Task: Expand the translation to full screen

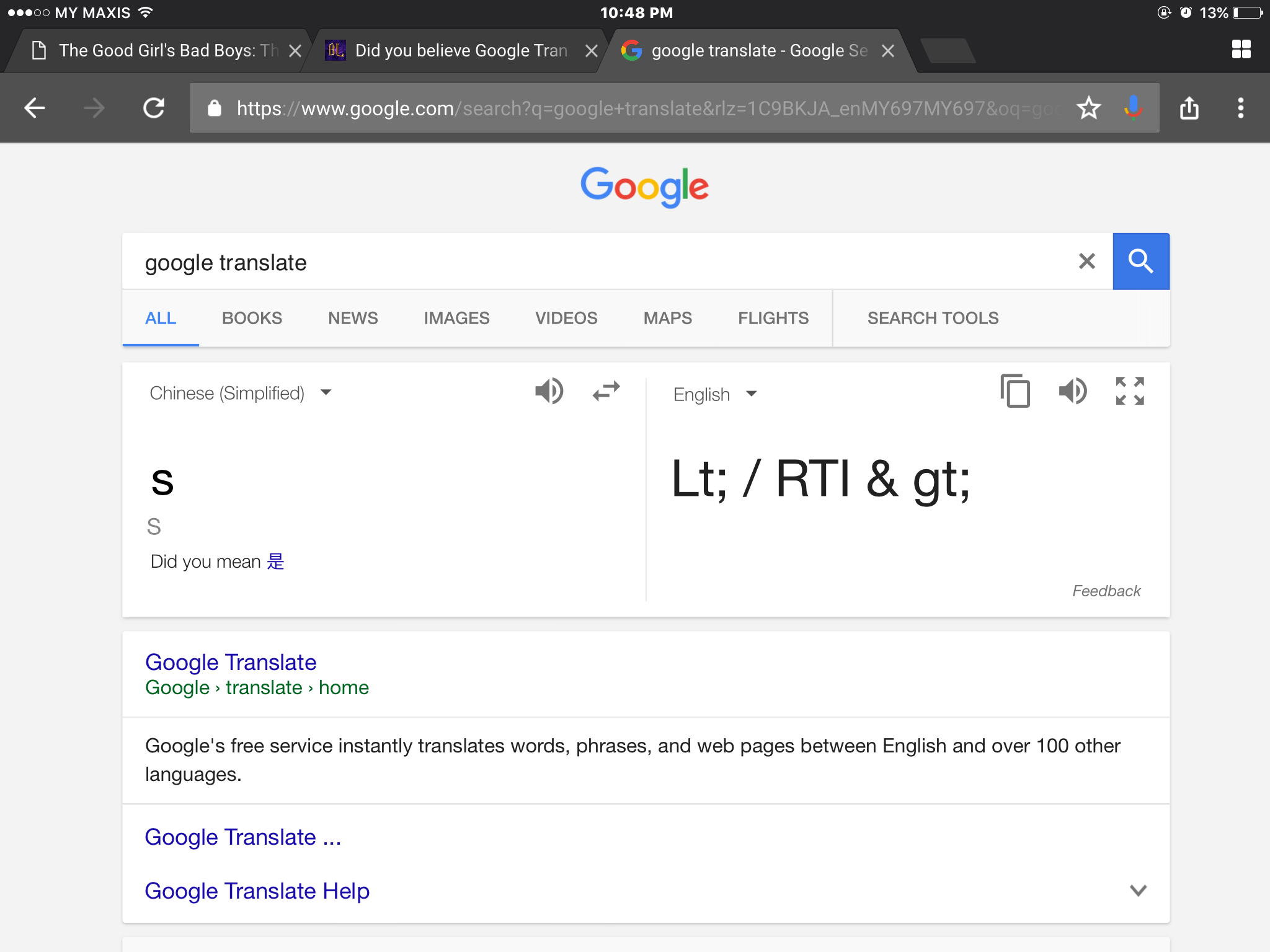Action: point(1130,391)
